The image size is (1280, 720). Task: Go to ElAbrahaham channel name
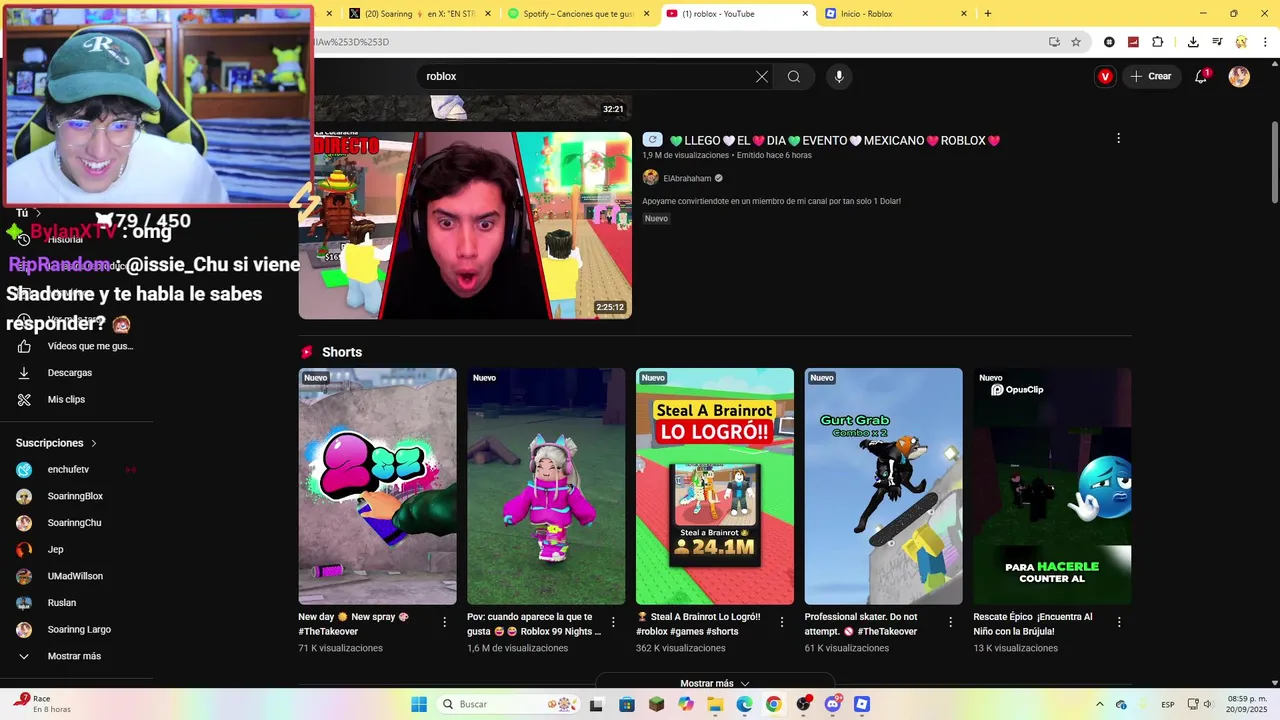point(687,179)
